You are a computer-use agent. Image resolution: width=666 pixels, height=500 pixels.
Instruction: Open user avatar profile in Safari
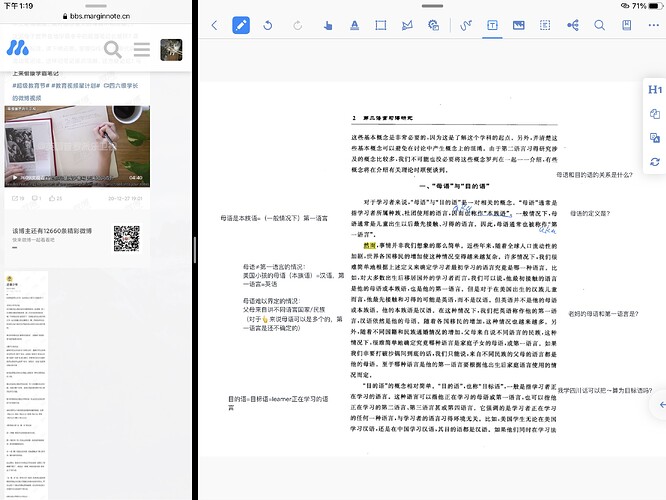tap(171, 50)
